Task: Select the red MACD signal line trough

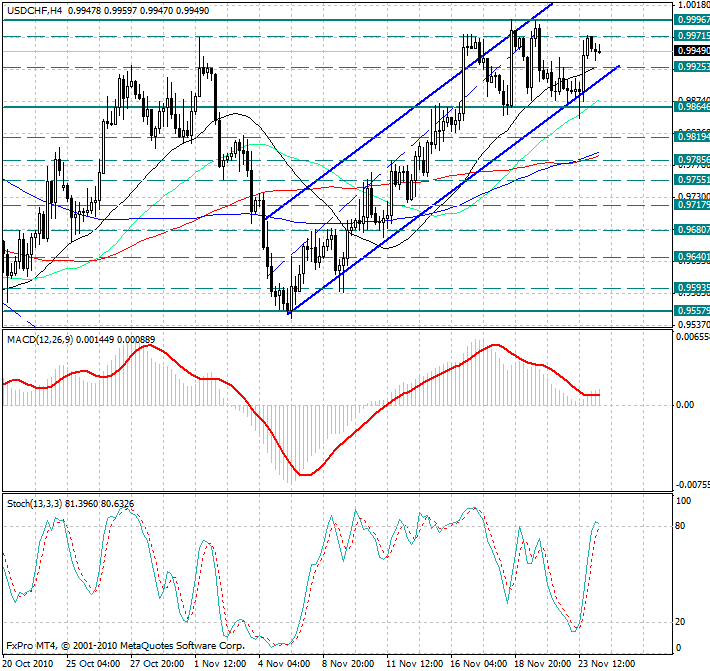Action: pos(306,474)
